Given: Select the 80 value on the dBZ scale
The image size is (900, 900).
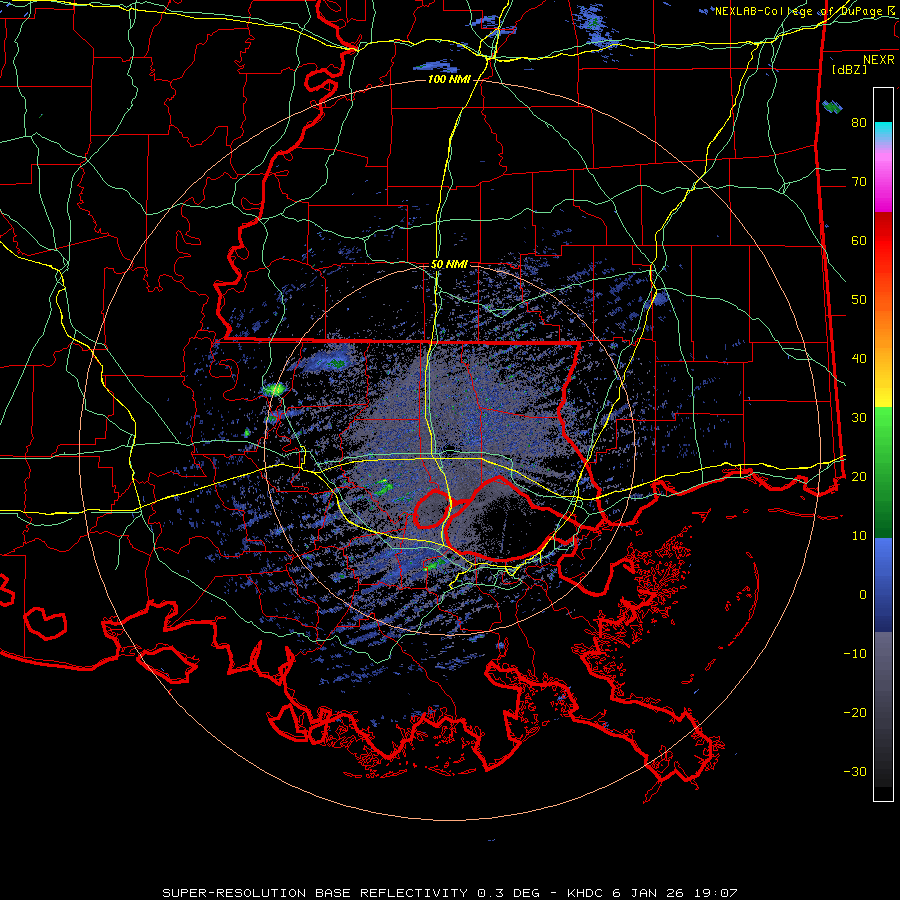Looking at the screenshot, I should click(859, 122).
